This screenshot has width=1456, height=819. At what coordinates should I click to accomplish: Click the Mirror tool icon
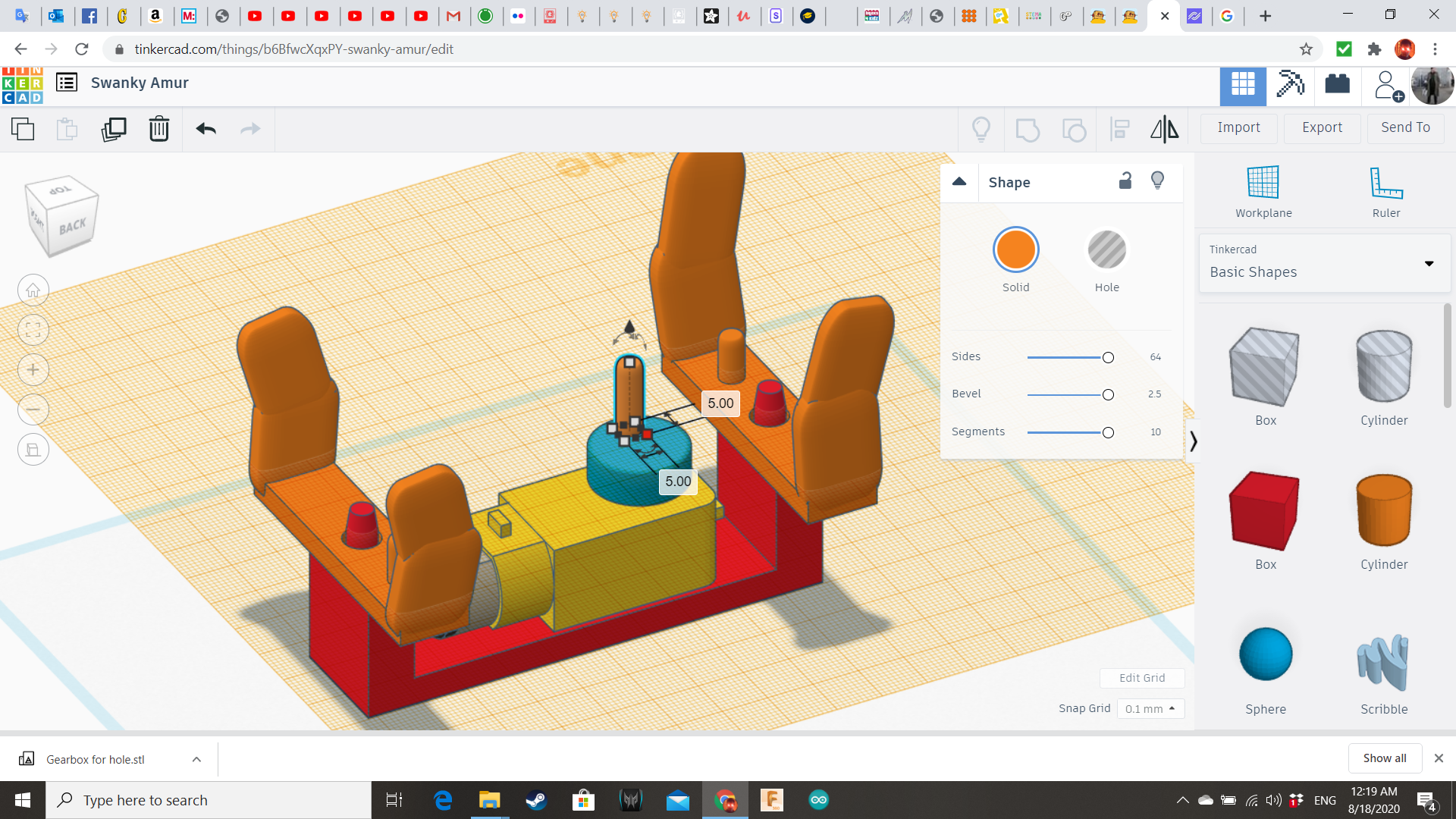point(1164,129)
